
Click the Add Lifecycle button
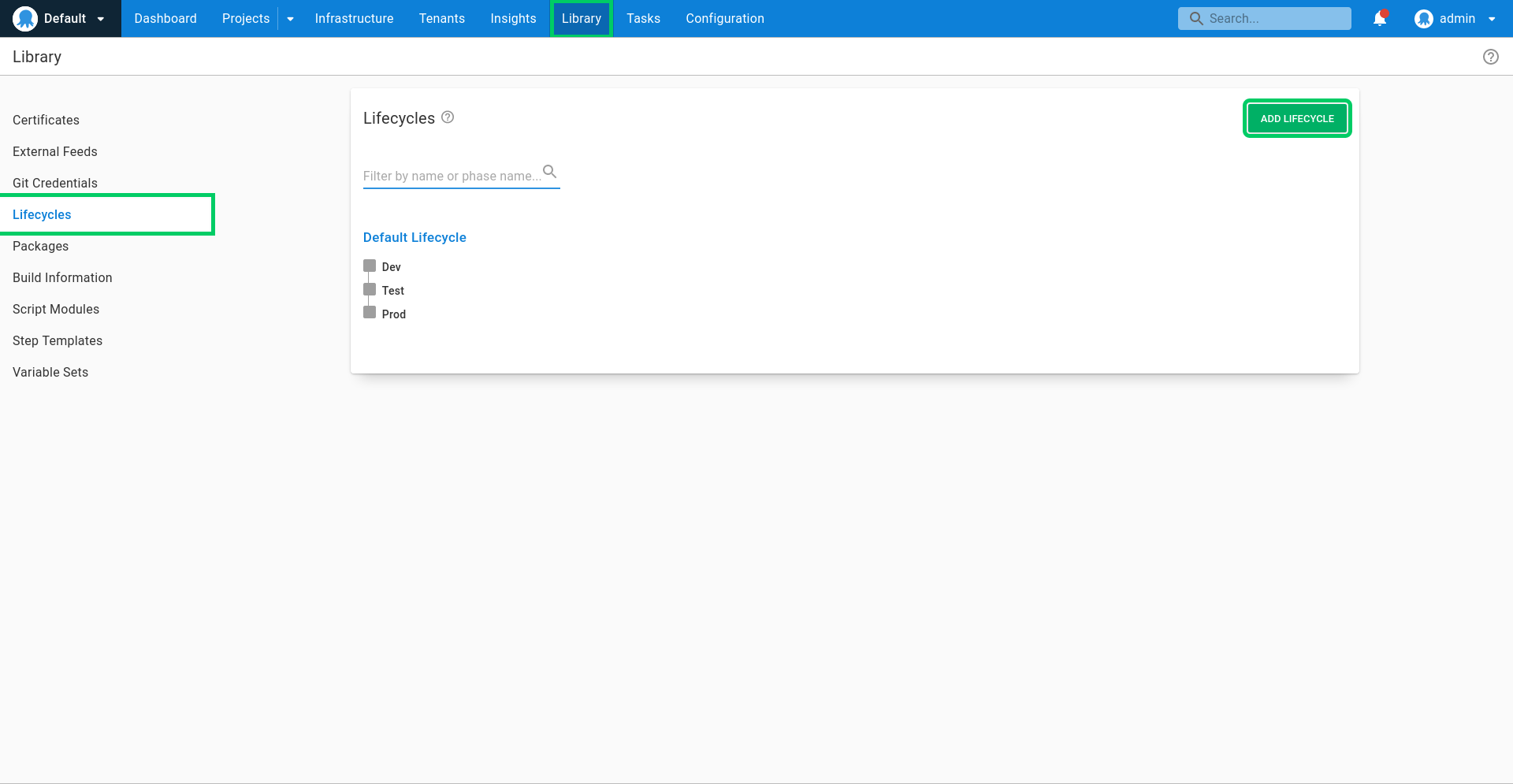[1297, 118]
